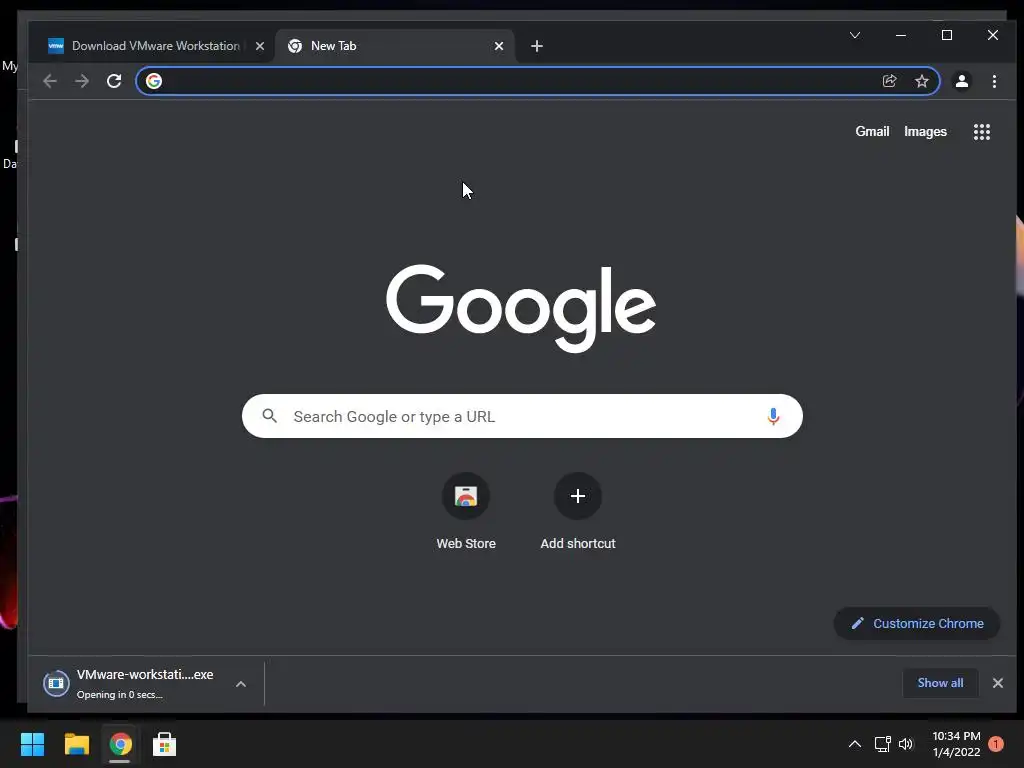This screenshot has width=1024, height=768.
Task: Close the New Tab tab
Action: pos(499,46)
